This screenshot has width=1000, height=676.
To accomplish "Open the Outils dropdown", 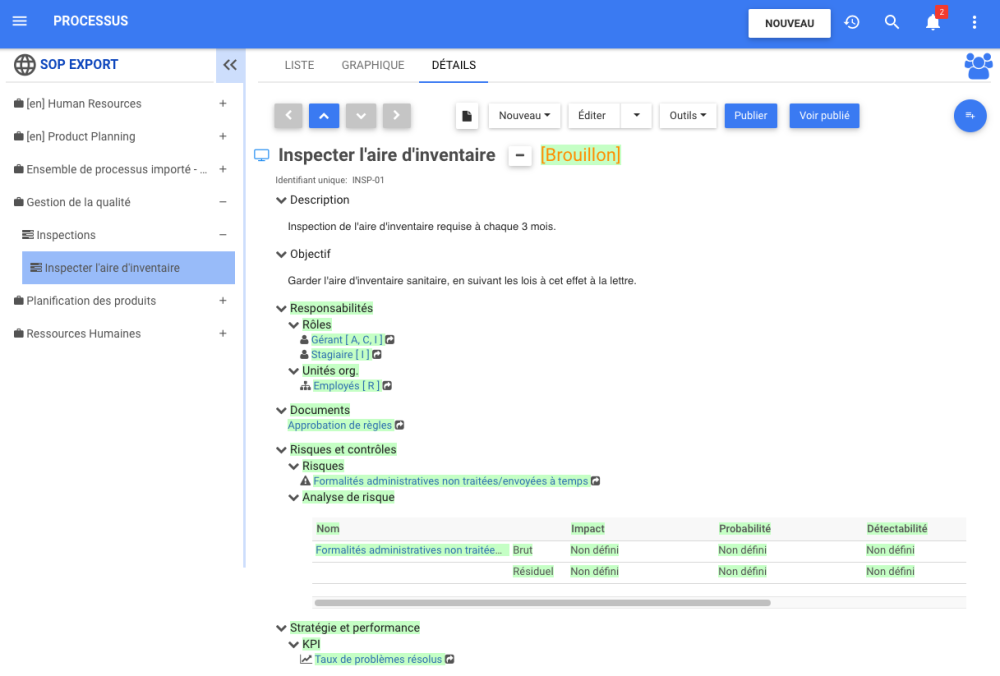I will pos(688,115).
